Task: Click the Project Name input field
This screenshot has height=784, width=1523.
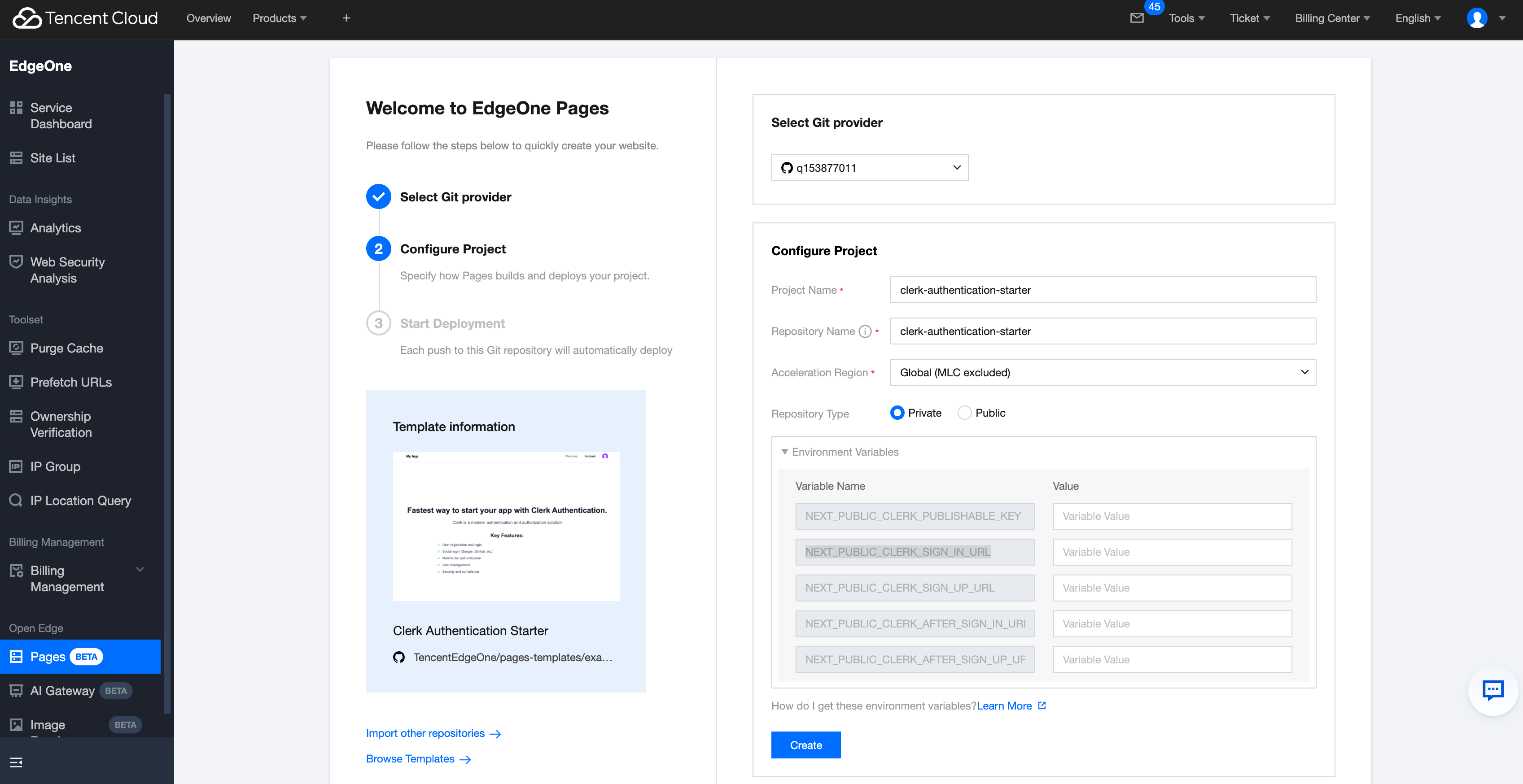Action: tap(1103, 289)
